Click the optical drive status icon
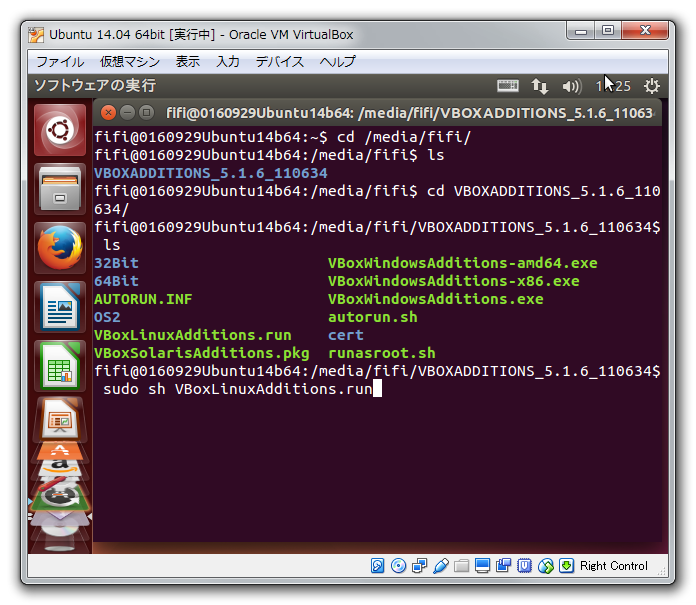696x605 pixels. pos(399,566)
